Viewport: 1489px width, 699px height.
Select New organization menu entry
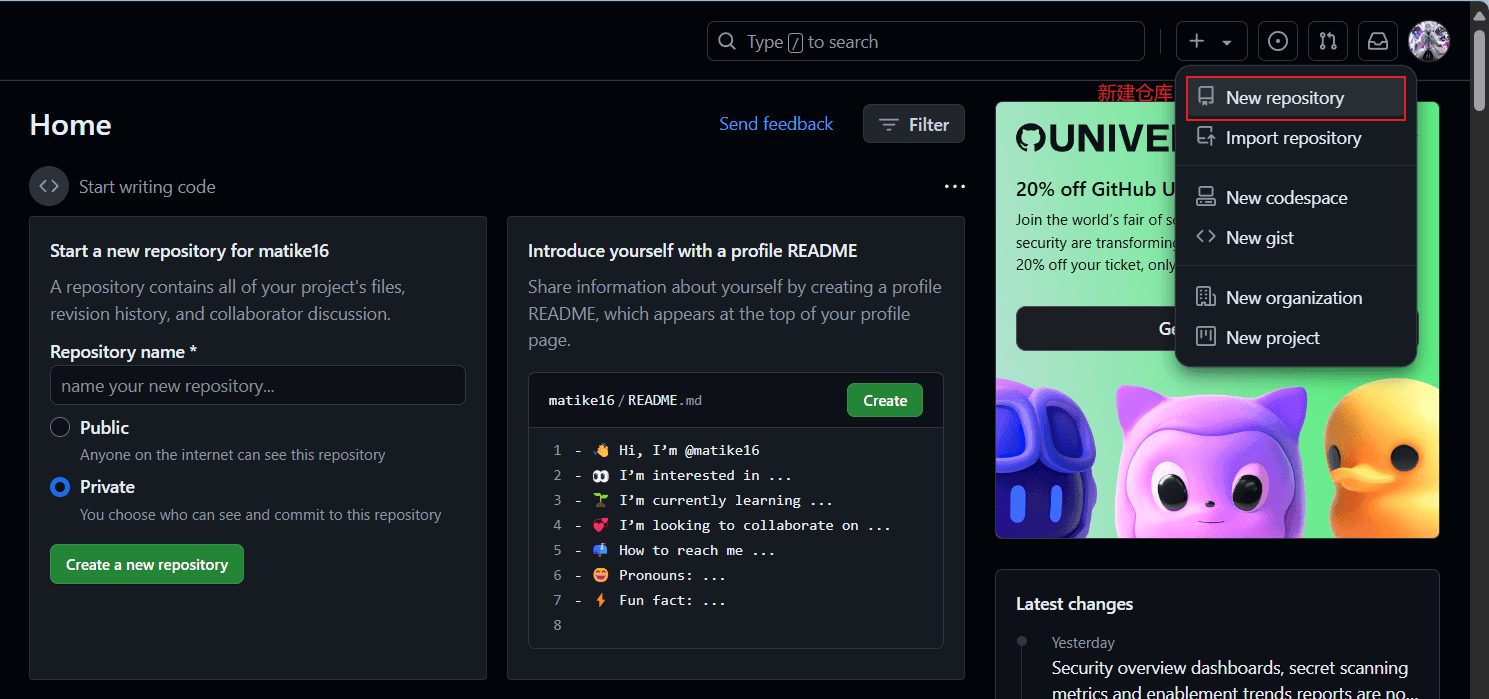click(x=1296, y=298)
